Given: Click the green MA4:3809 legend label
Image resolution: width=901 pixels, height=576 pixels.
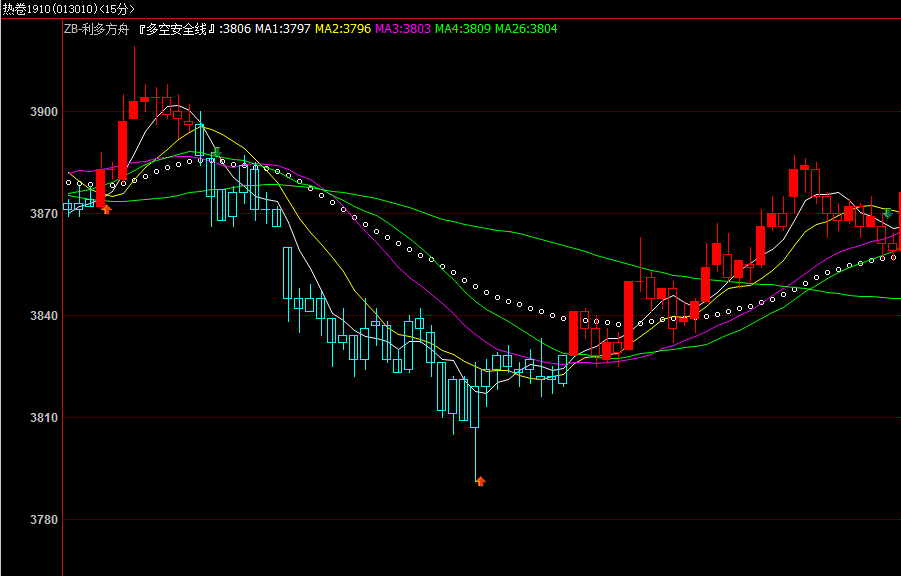Looking at the screenshot, I should pos(463,29).
